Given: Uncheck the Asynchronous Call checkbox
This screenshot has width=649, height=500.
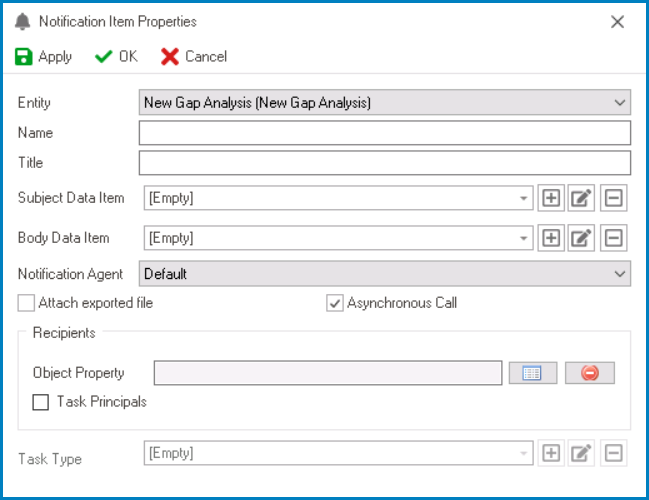Looking at the screenshot, I should pos(335,303).
